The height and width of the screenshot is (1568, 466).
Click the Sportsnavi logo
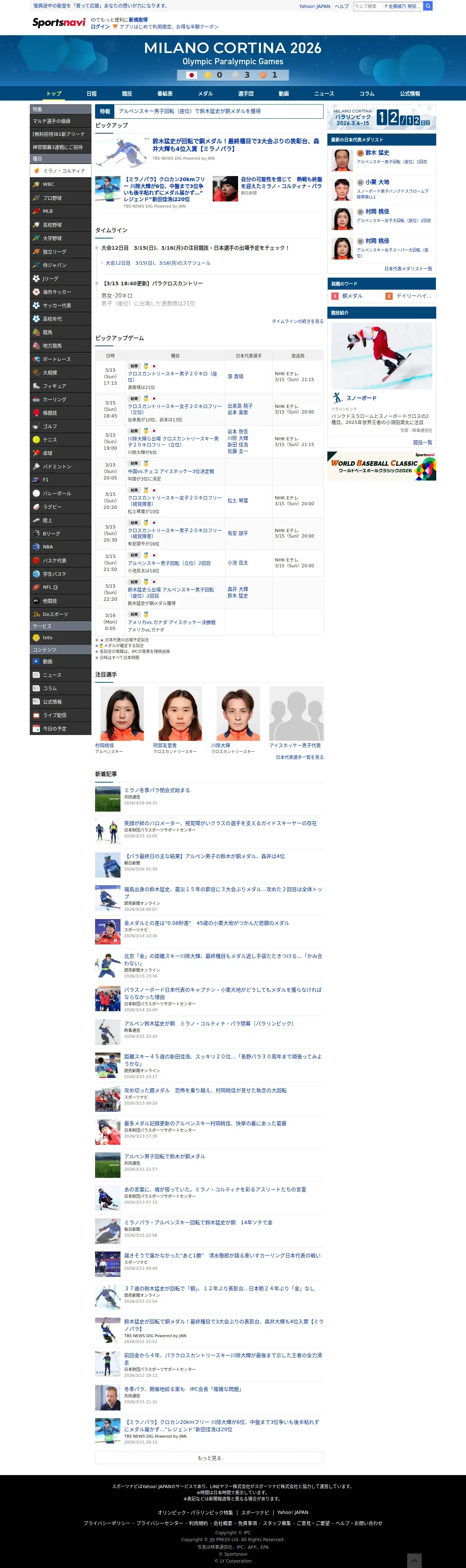point(58,23)
